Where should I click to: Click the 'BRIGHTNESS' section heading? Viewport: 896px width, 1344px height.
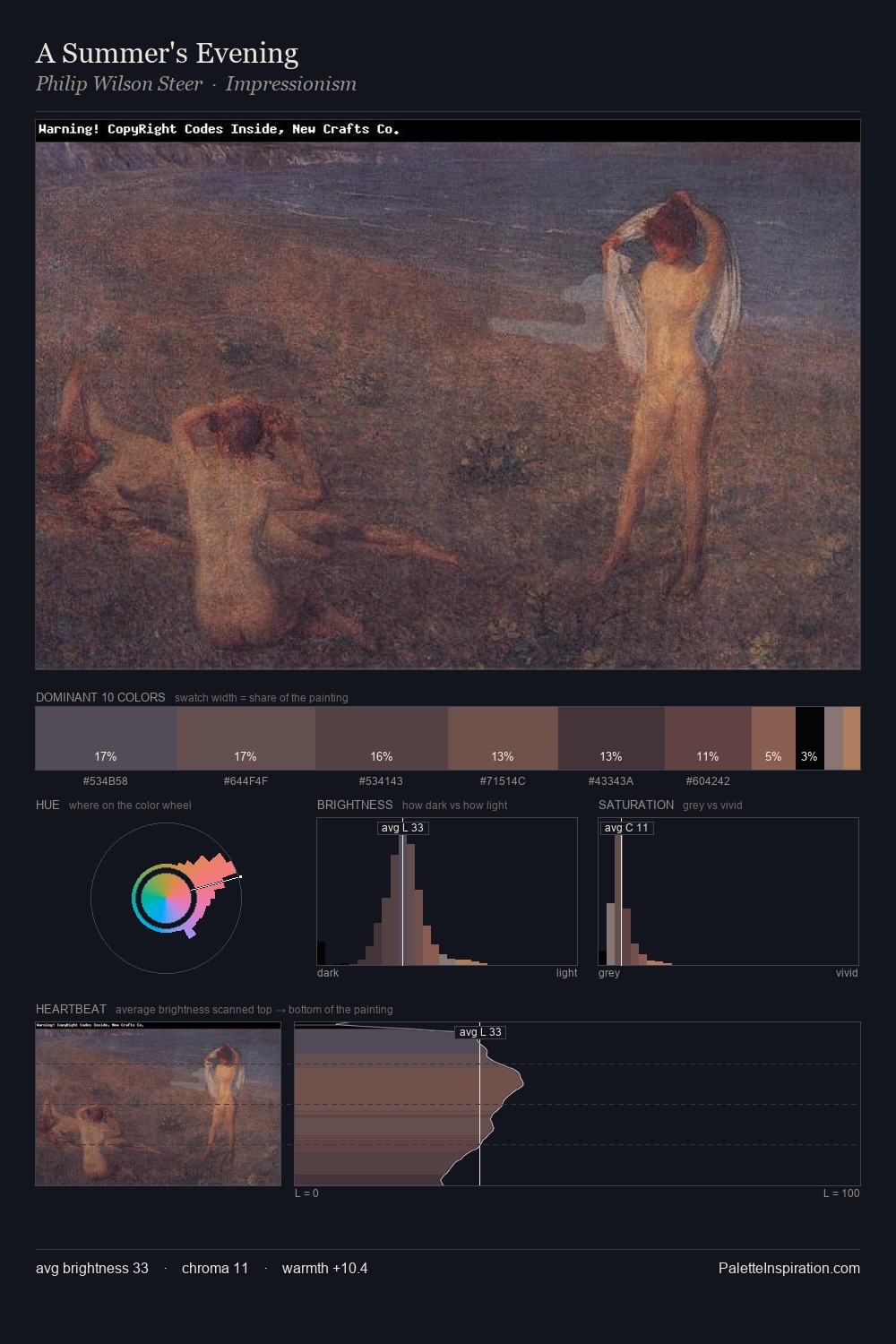point(355,805)
